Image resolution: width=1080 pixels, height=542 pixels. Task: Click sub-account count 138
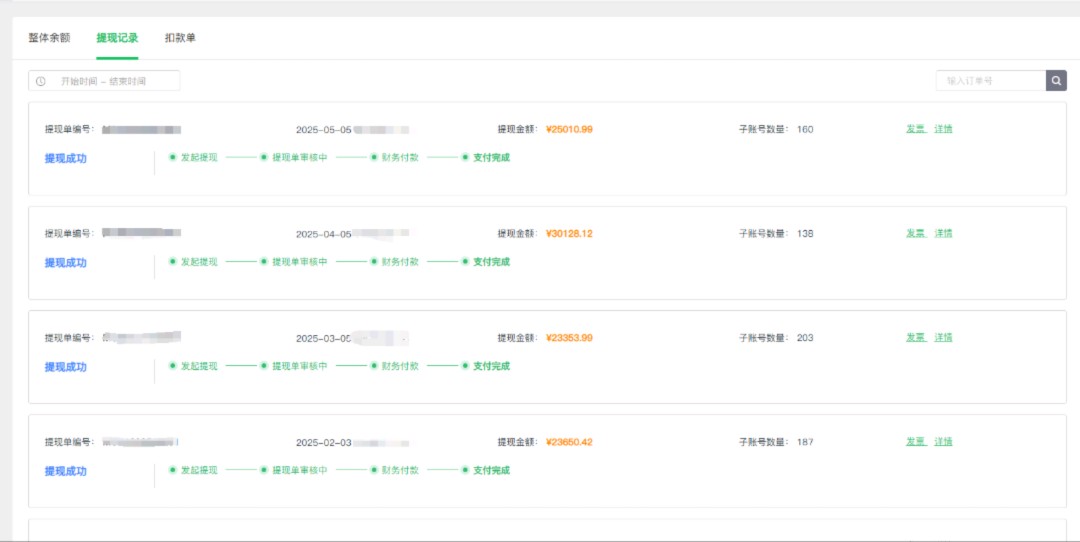pos(804,233)
